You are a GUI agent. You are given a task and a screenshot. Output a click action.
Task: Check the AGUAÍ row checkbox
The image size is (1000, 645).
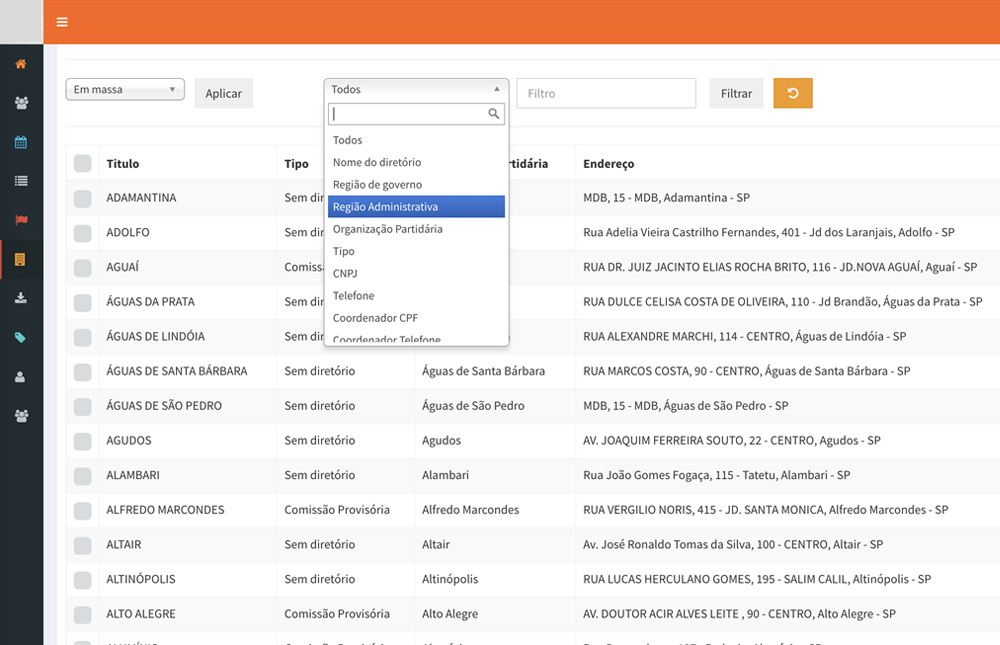(x=82, y=267)
